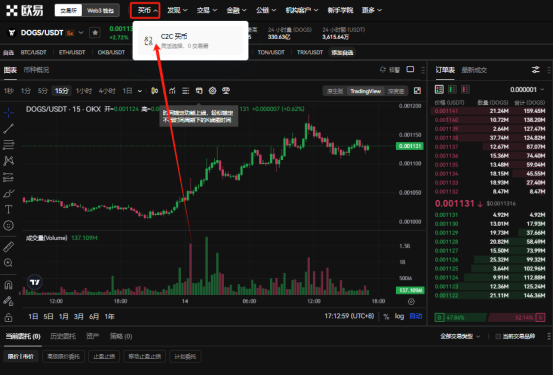This screenshot has width=553, height=375.
Task: Expand the 发现 menu
Action: [x=177, y=10]
